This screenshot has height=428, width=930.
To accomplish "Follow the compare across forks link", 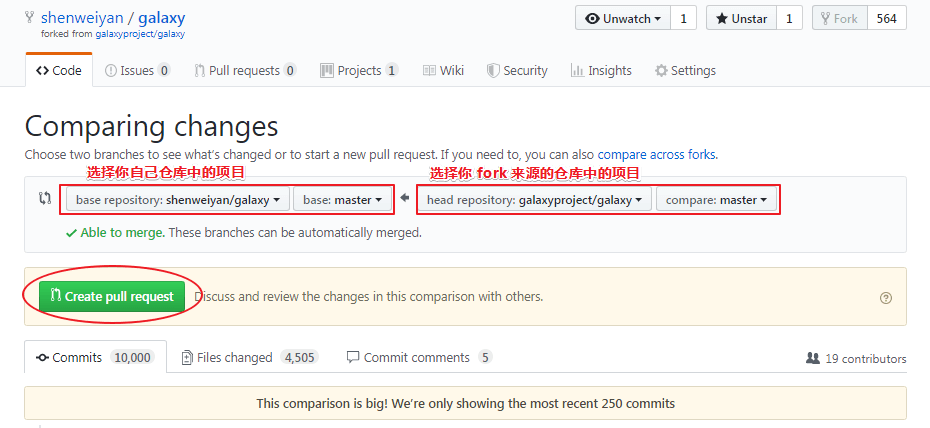I will point(656,155).
